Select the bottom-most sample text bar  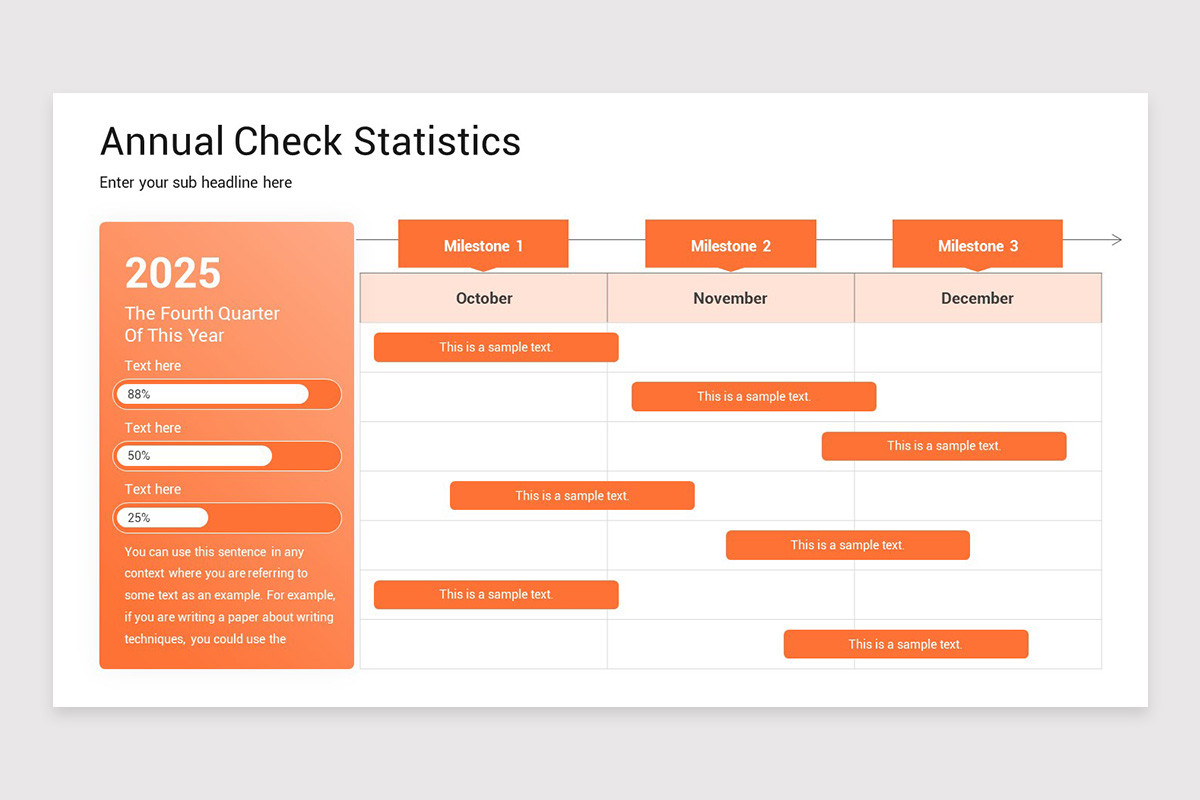pyautogui.click(x=905, y=644)
